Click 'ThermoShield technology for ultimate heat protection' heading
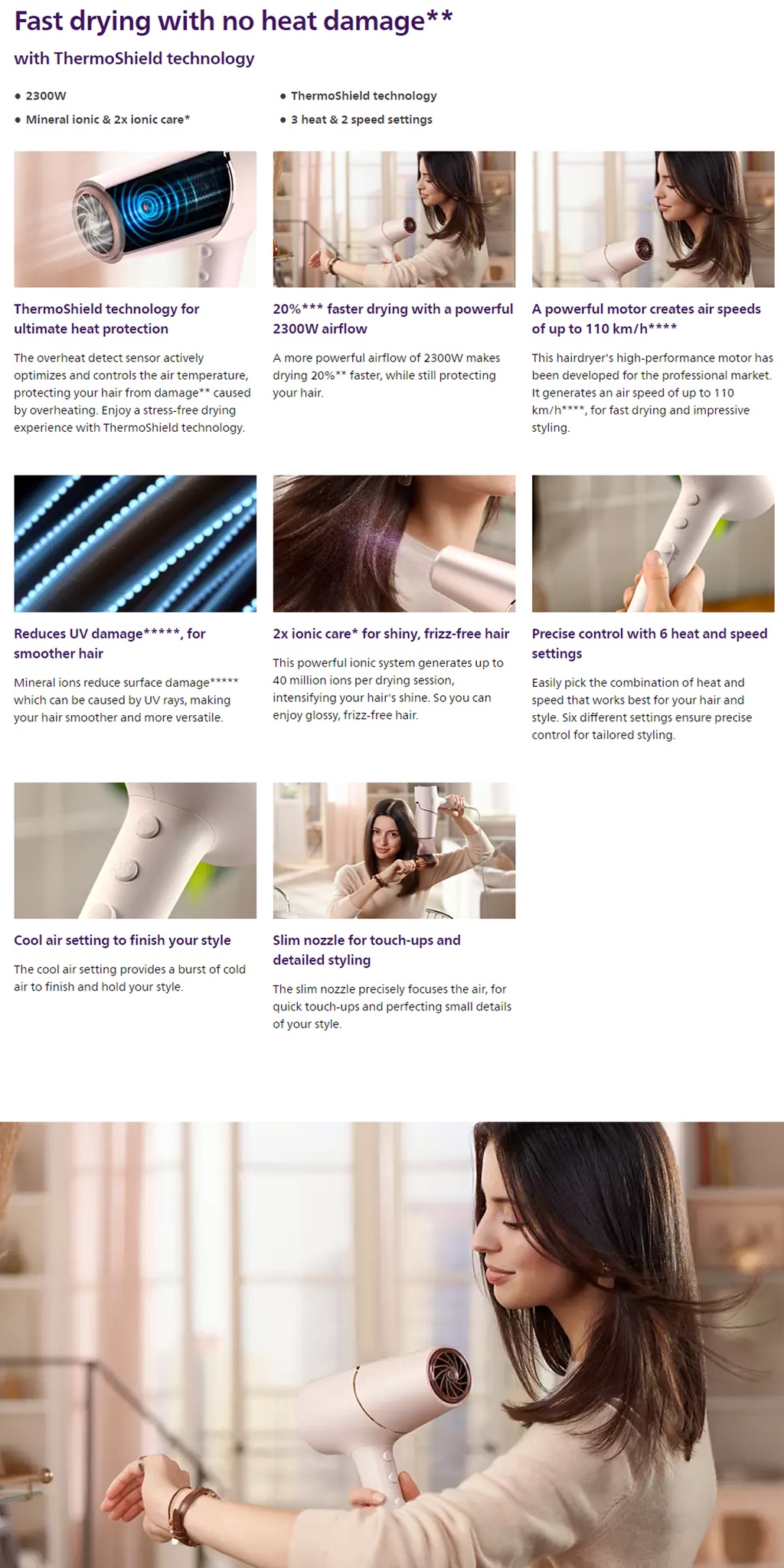The width and height of the screenshot is (784, 1568). point(106,318)
